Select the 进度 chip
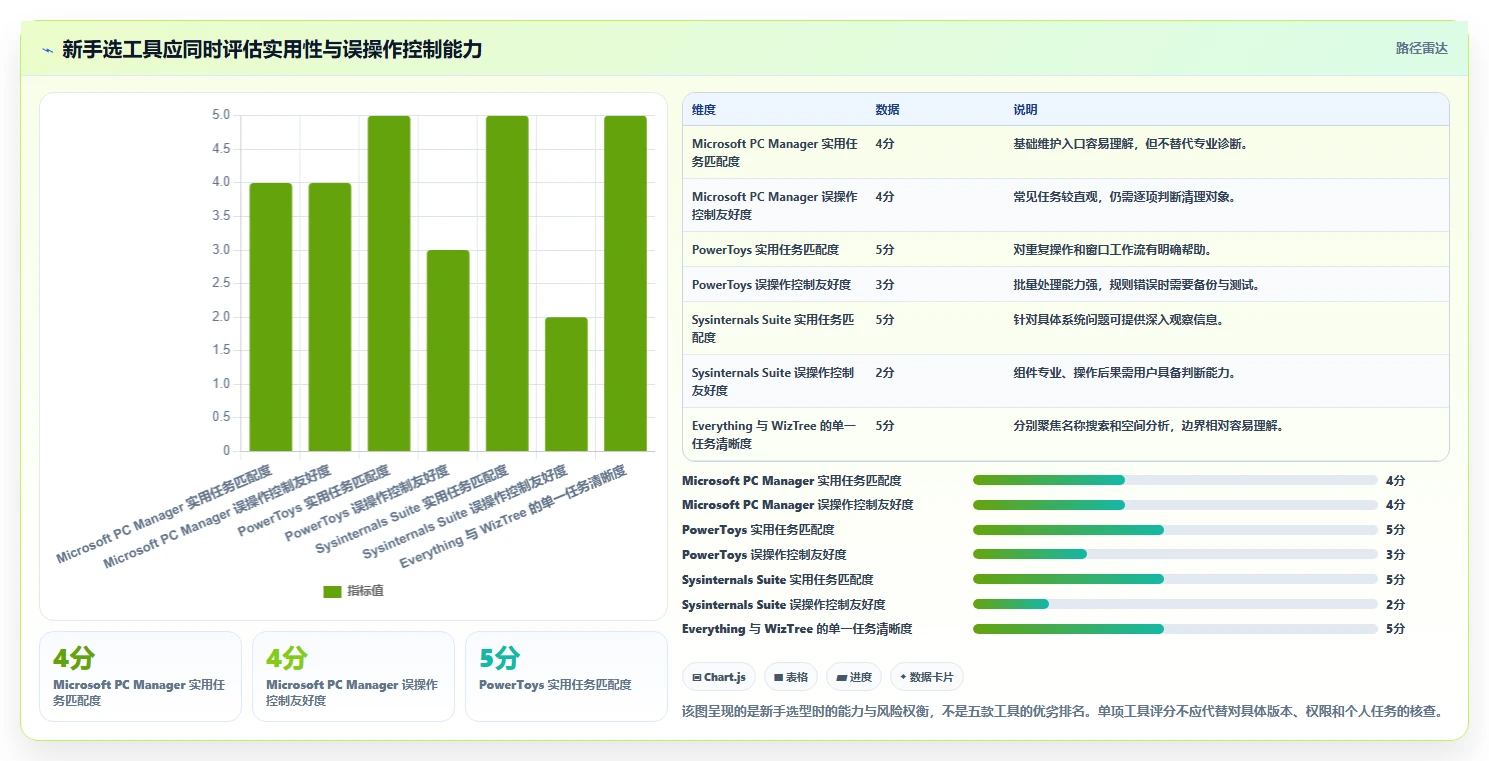This screenshot has width=1489, height=761. [x=854, y=677]
